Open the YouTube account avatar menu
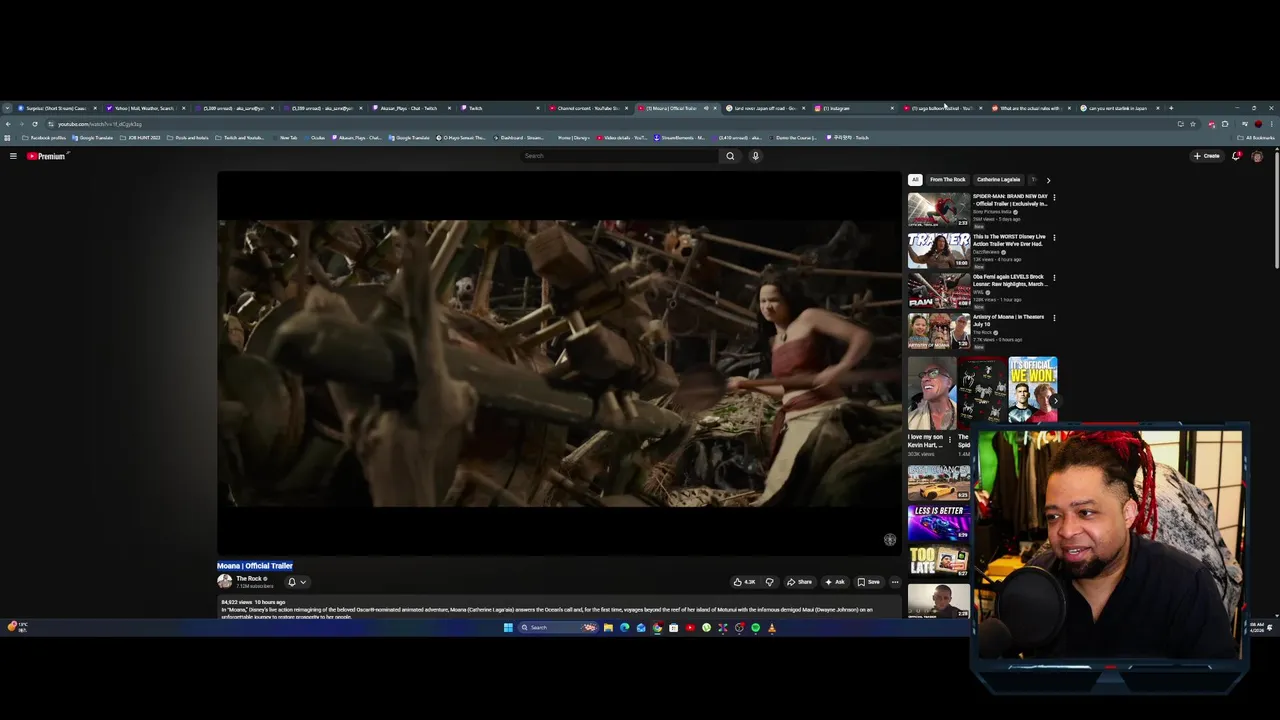Viewport: 1280px width, 720px height. pos(1257,156)
